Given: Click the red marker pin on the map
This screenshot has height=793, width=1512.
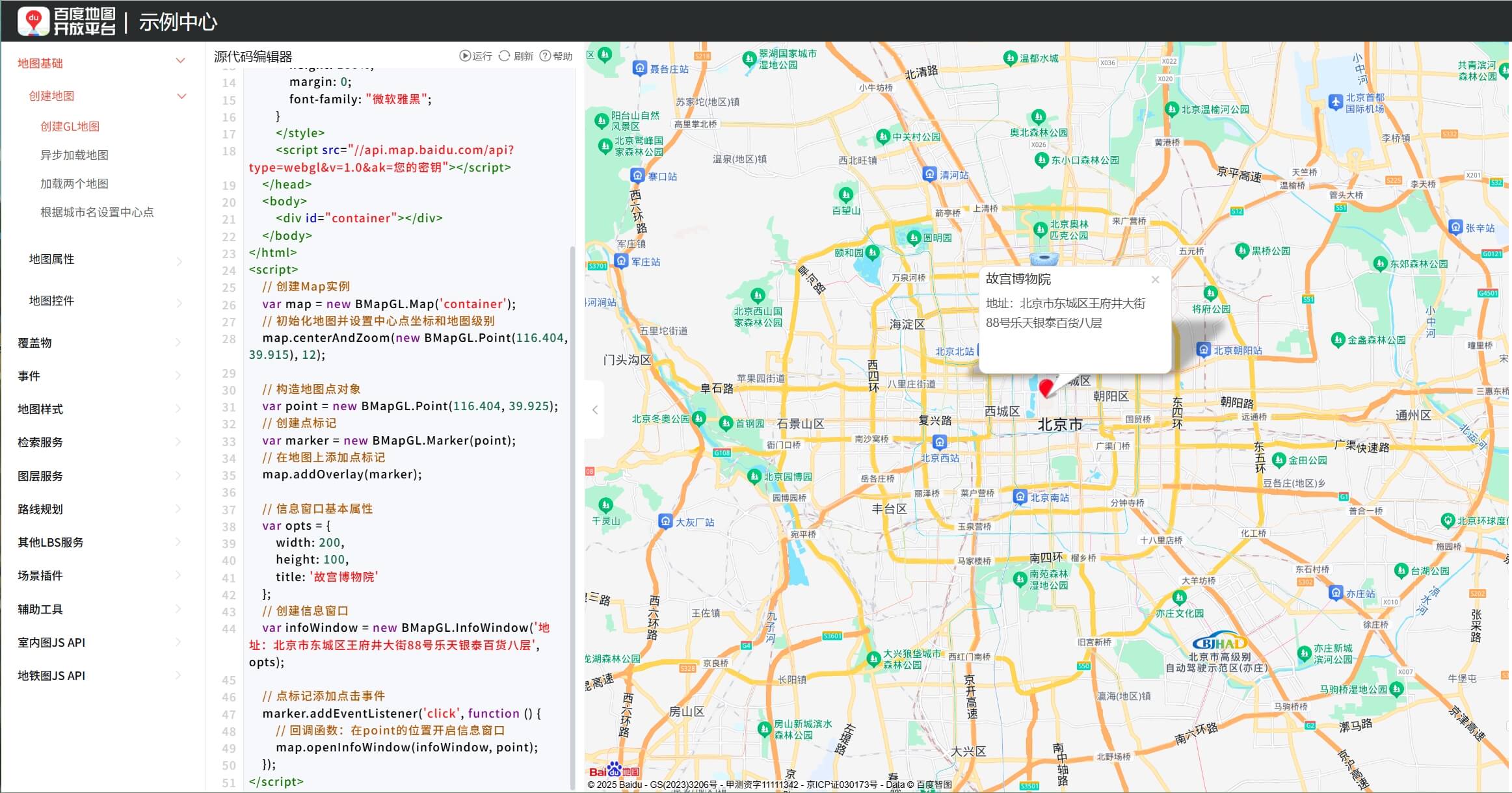Looking at the screenshot, I should point(1046,388).
